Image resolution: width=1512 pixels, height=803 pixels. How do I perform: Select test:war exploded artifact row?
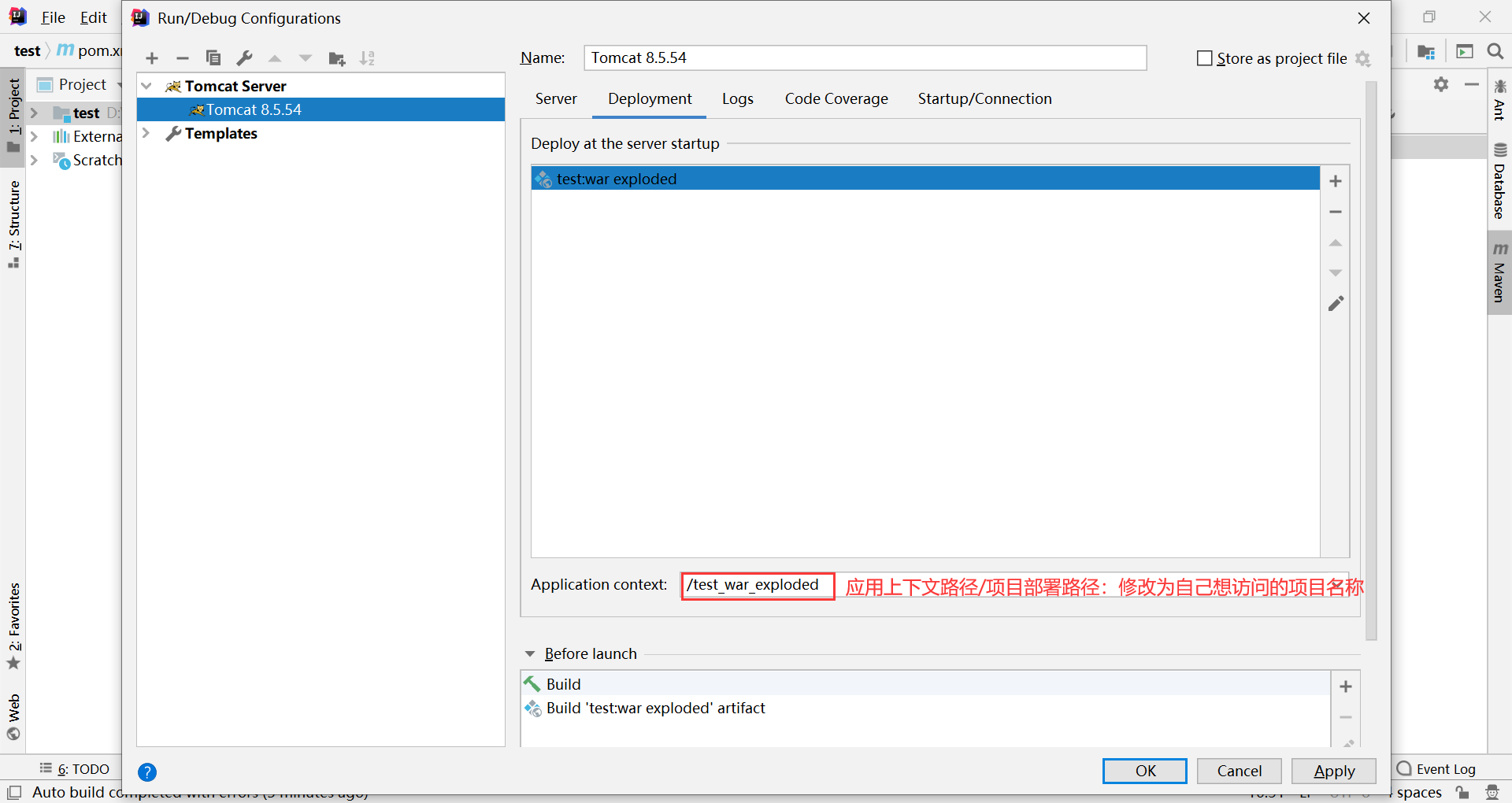[925, 179]
